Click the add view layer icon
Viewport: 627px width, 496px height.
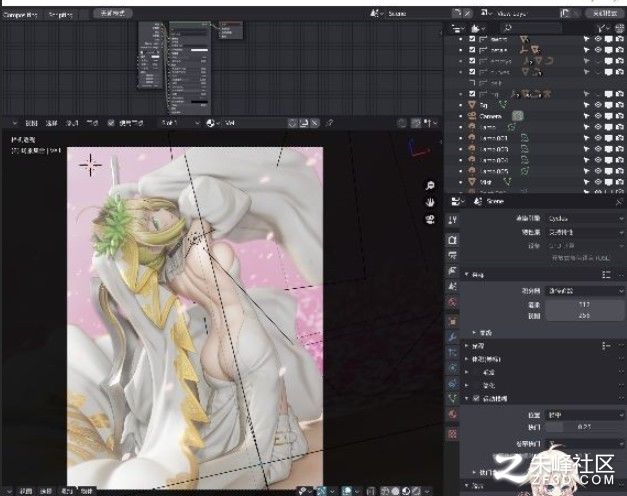tap(565, 13)
